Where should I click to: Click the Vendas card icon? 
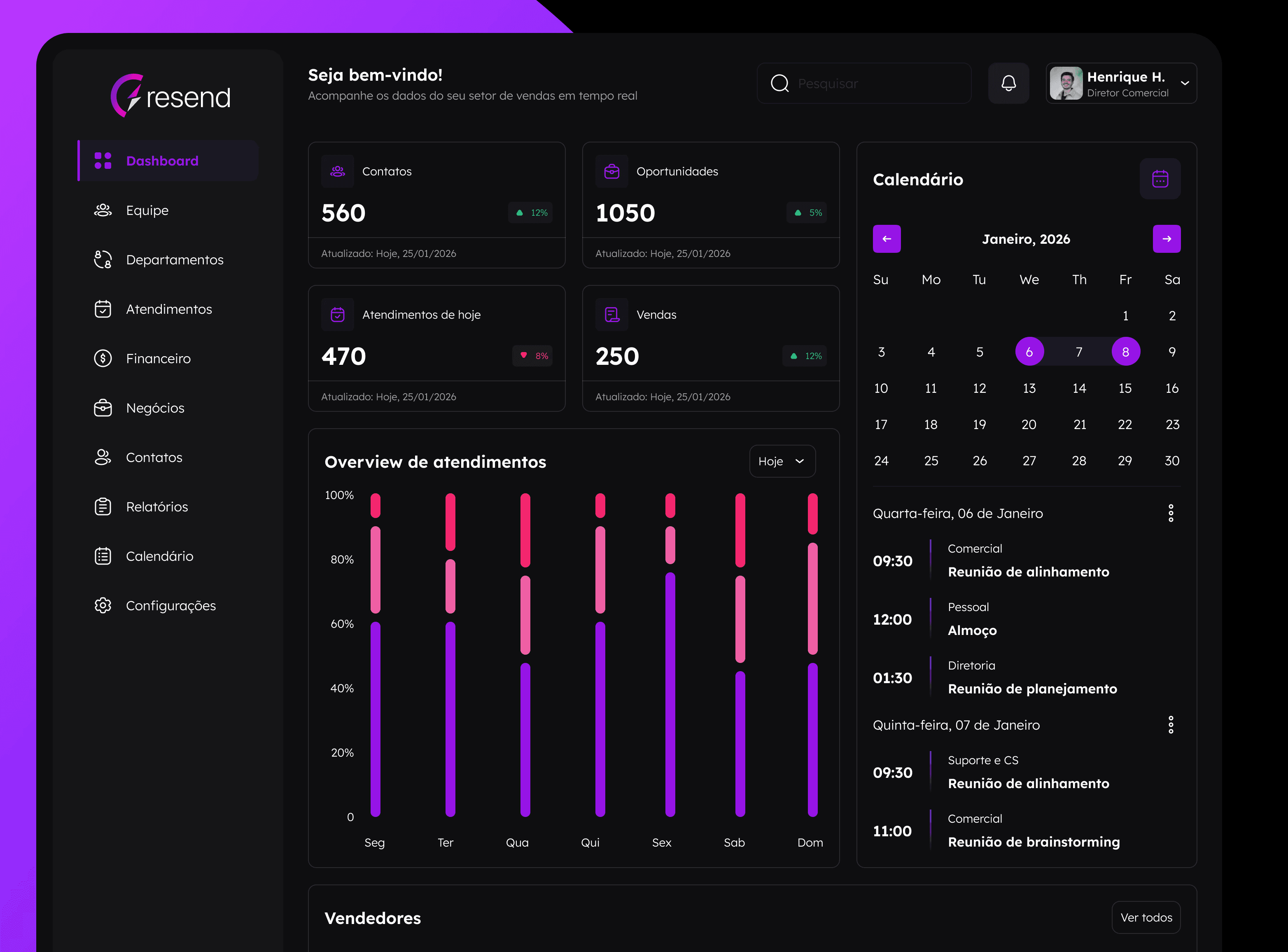coord(611,315)
